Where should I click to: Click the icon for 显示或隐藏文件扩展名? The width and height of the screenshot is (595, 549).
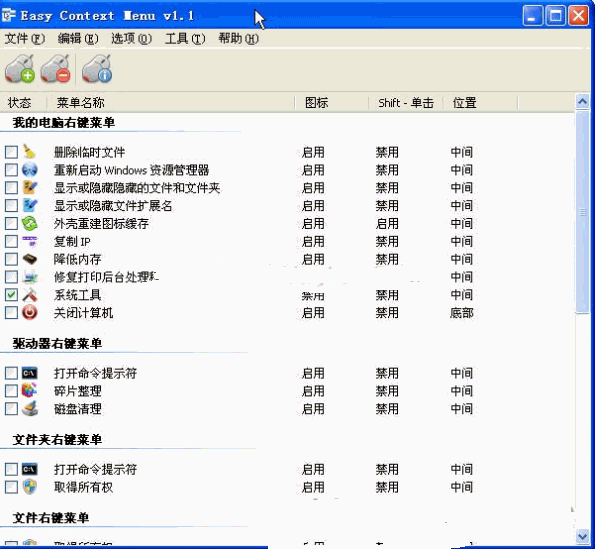[x=29, y=205]
